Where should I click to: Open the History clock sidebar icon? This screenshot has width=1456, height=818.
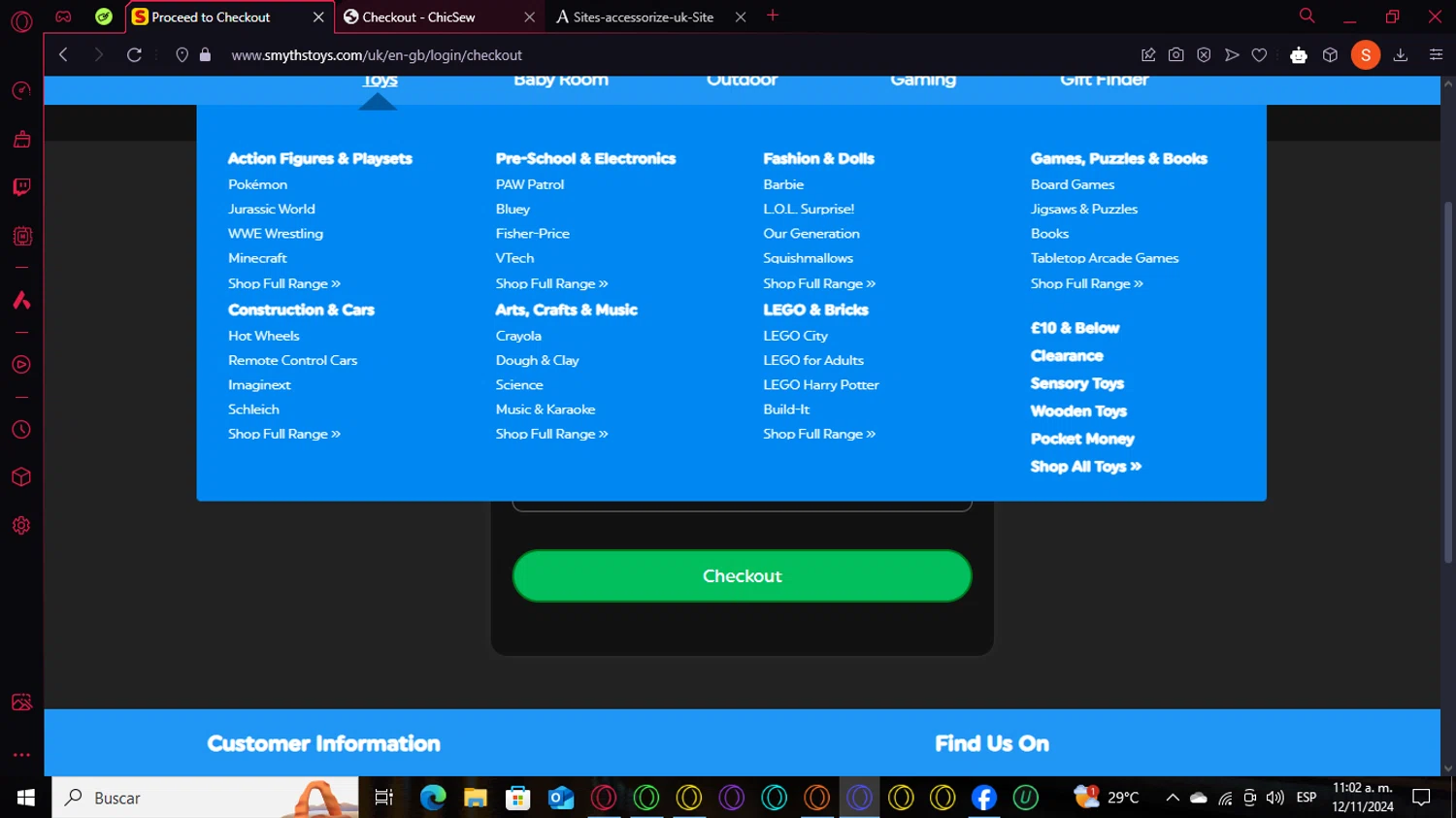(21, 430)
